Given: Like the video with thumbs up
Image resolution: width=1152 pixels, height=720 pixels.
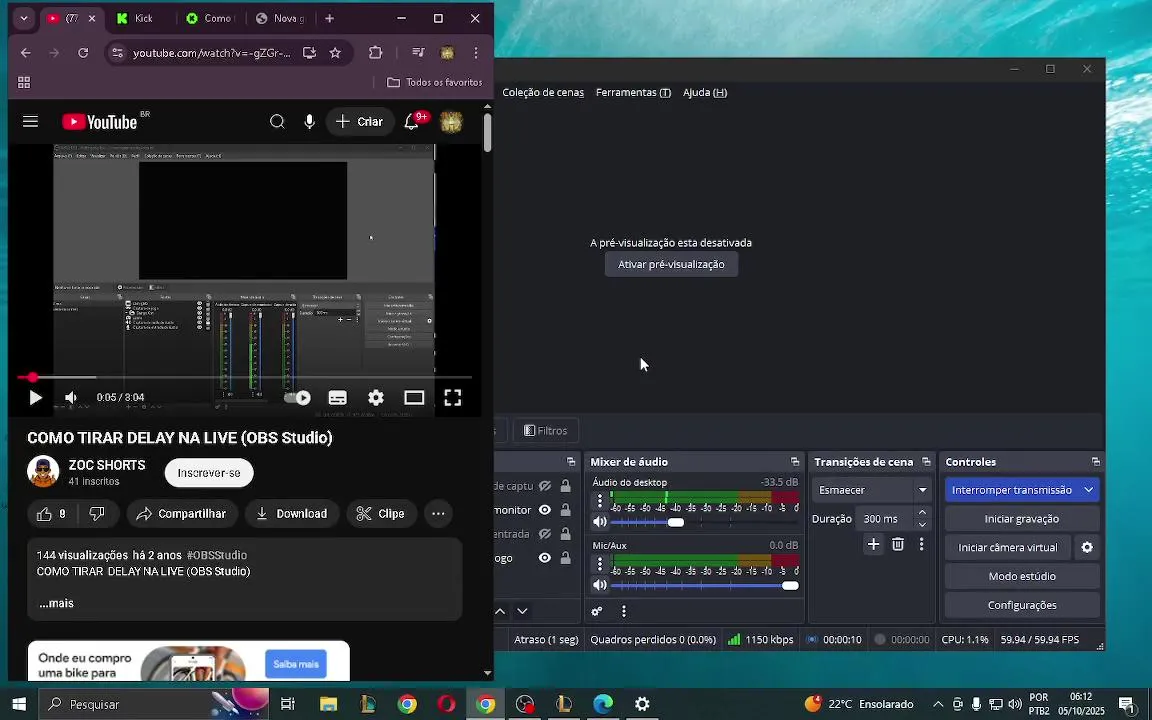Looking at the screenshot, I should tap(51, 514).
